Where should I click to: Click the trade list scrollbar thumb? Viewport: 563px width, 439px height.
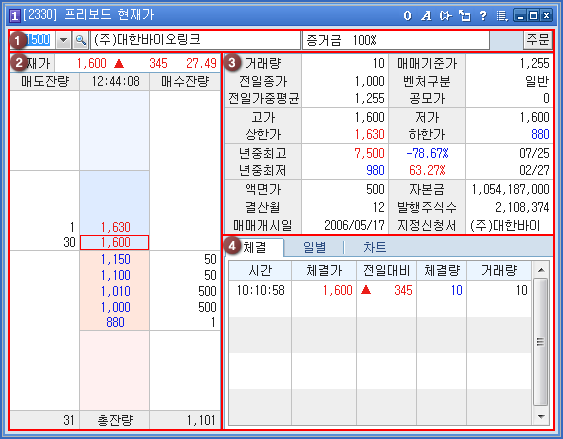pos(541,342)
